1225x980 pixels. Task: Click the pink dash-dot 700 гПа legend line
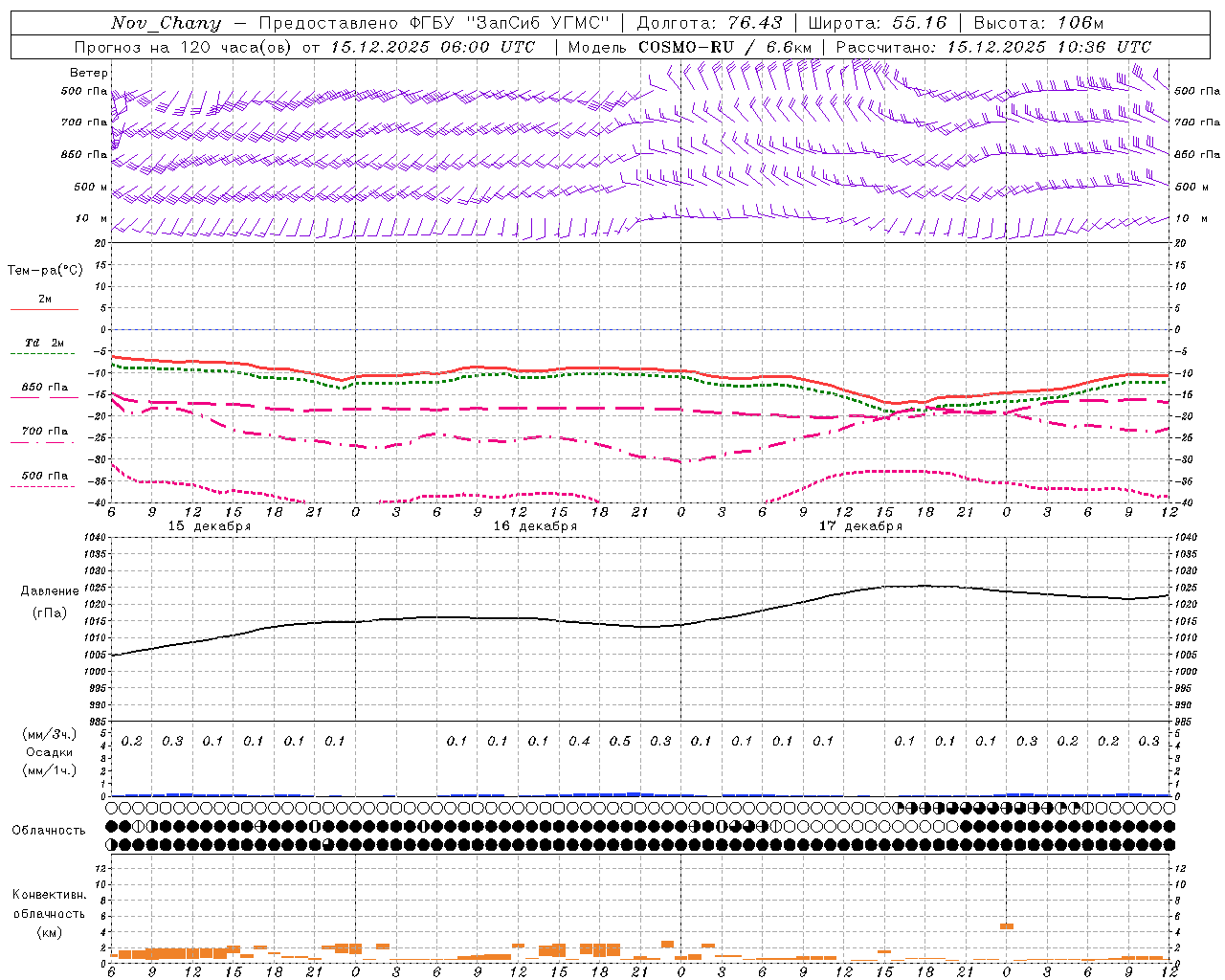pyautogui.click(x=42, y=443)
